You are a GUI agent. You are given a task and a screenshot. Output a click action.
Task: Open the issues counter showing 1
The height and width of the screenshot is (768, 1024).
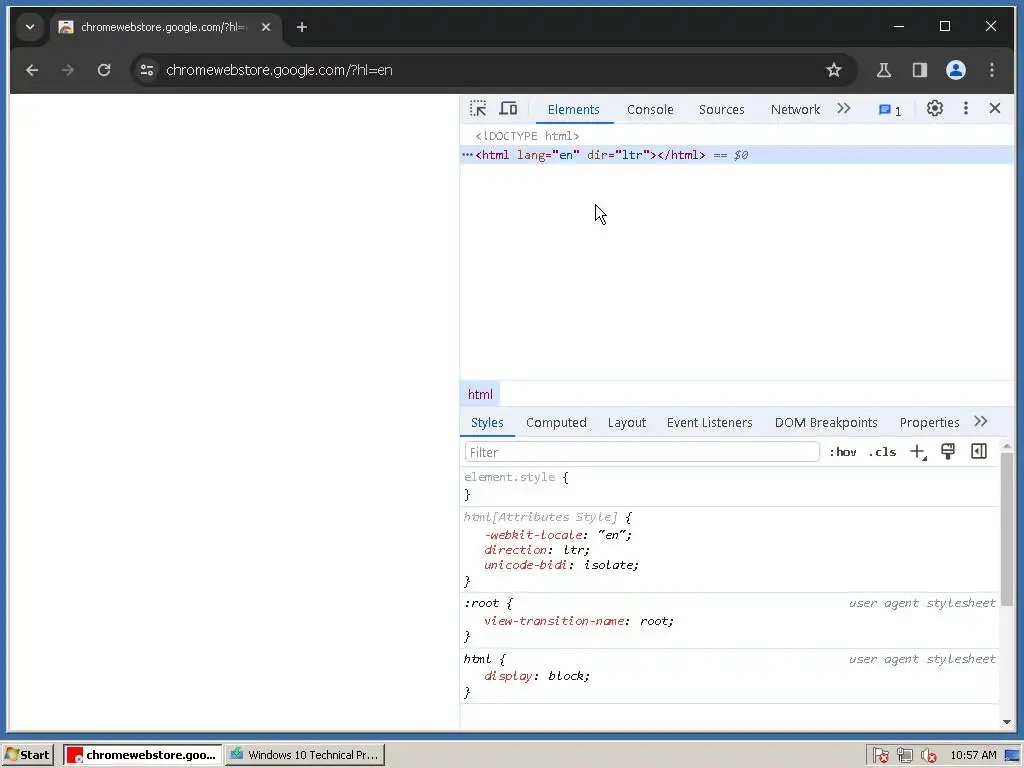click(x=890, y=110)
